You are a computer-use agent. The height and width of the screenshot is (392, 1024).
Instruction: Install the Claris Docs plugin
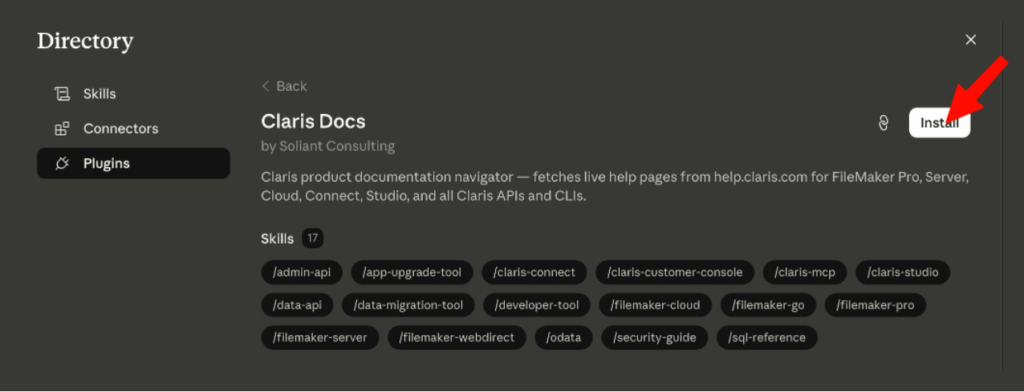(939, 123)
